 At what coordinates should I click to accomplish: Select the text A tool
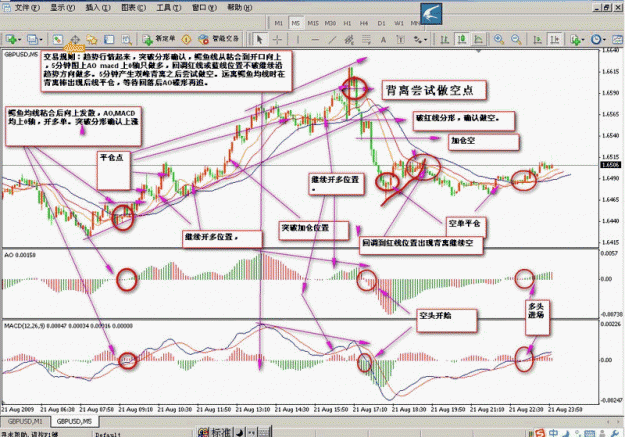click(383, 39)
